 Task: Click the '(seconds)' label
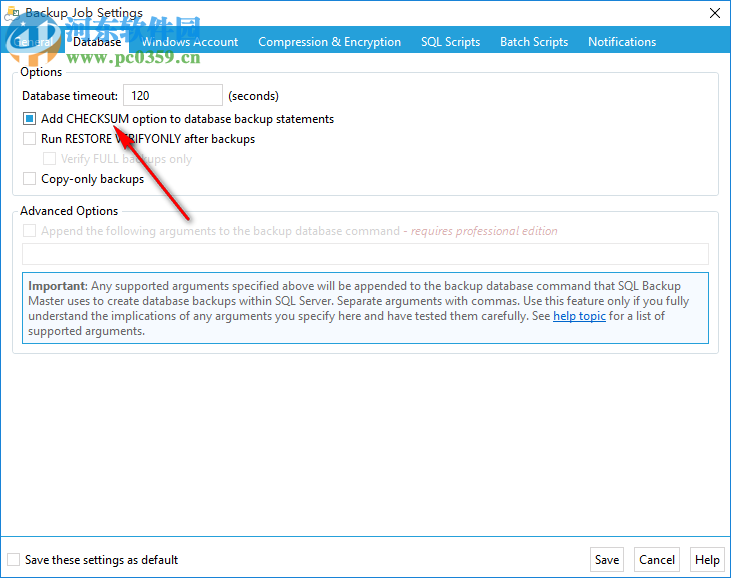coord(253,96)
